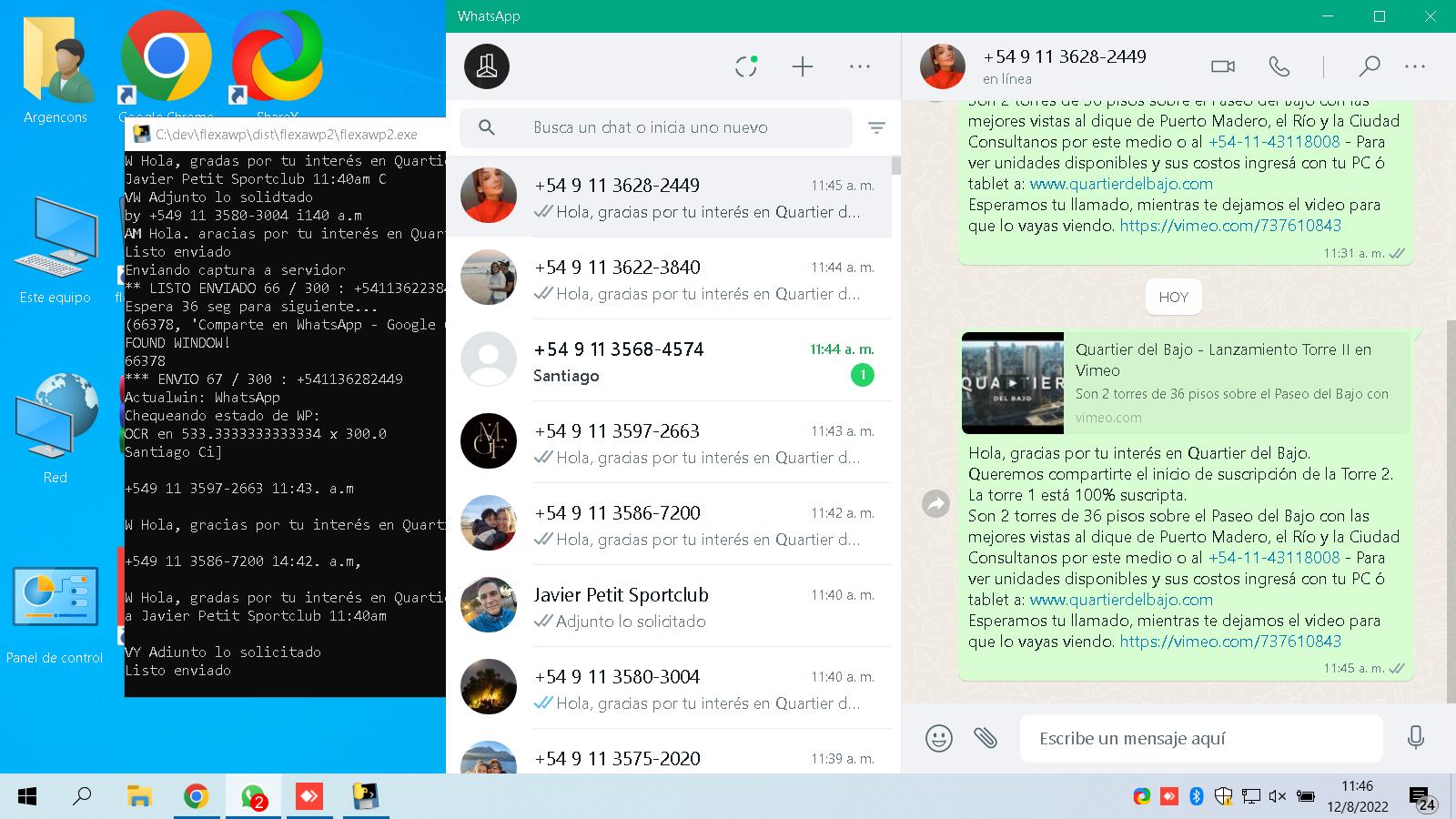Click avatar of +54 9 11 3622-3840 chat
The image size is (1456, 819).
coord(489,278)
